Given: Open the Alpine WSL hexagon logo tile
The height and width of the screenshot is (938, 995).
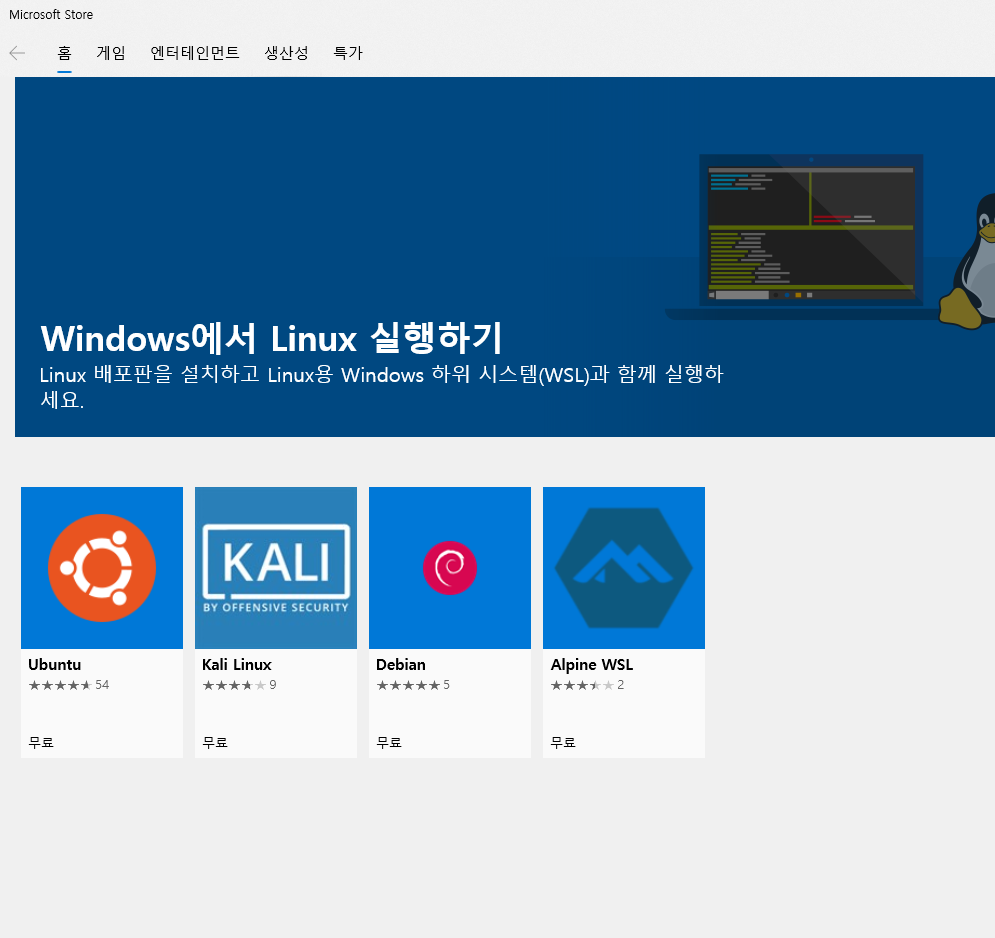Looking at the screenshot, I should 624,567.
